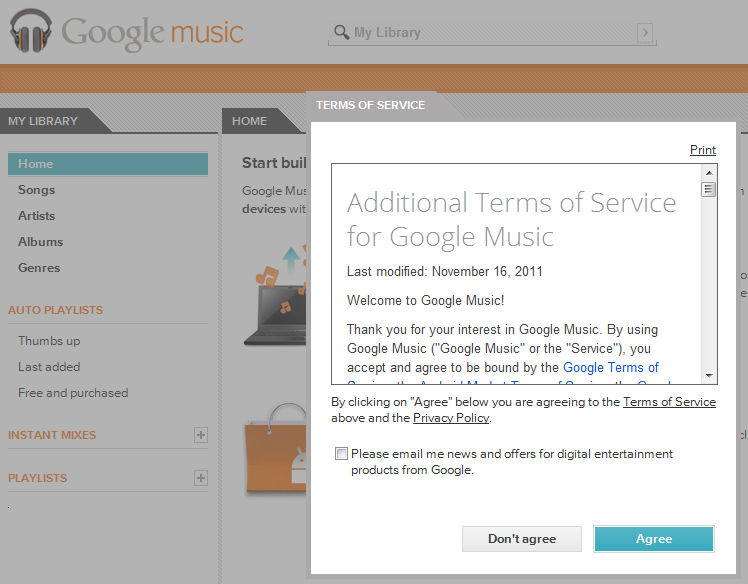
Task: Click the AUTO PLAYLISTS section heading
Action: click(x=55, y=310)
